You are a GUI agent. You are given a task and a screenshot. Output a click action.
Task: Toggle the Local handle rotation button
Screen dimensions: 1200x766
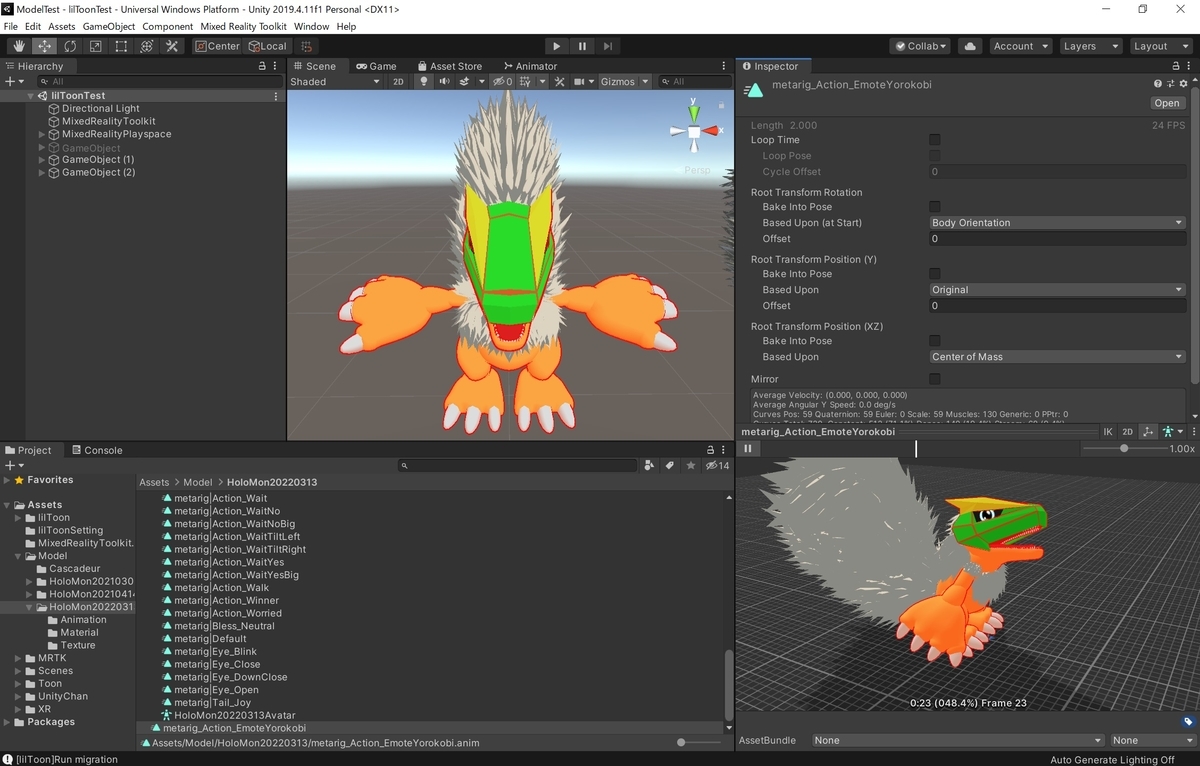[x=267, y=46]
